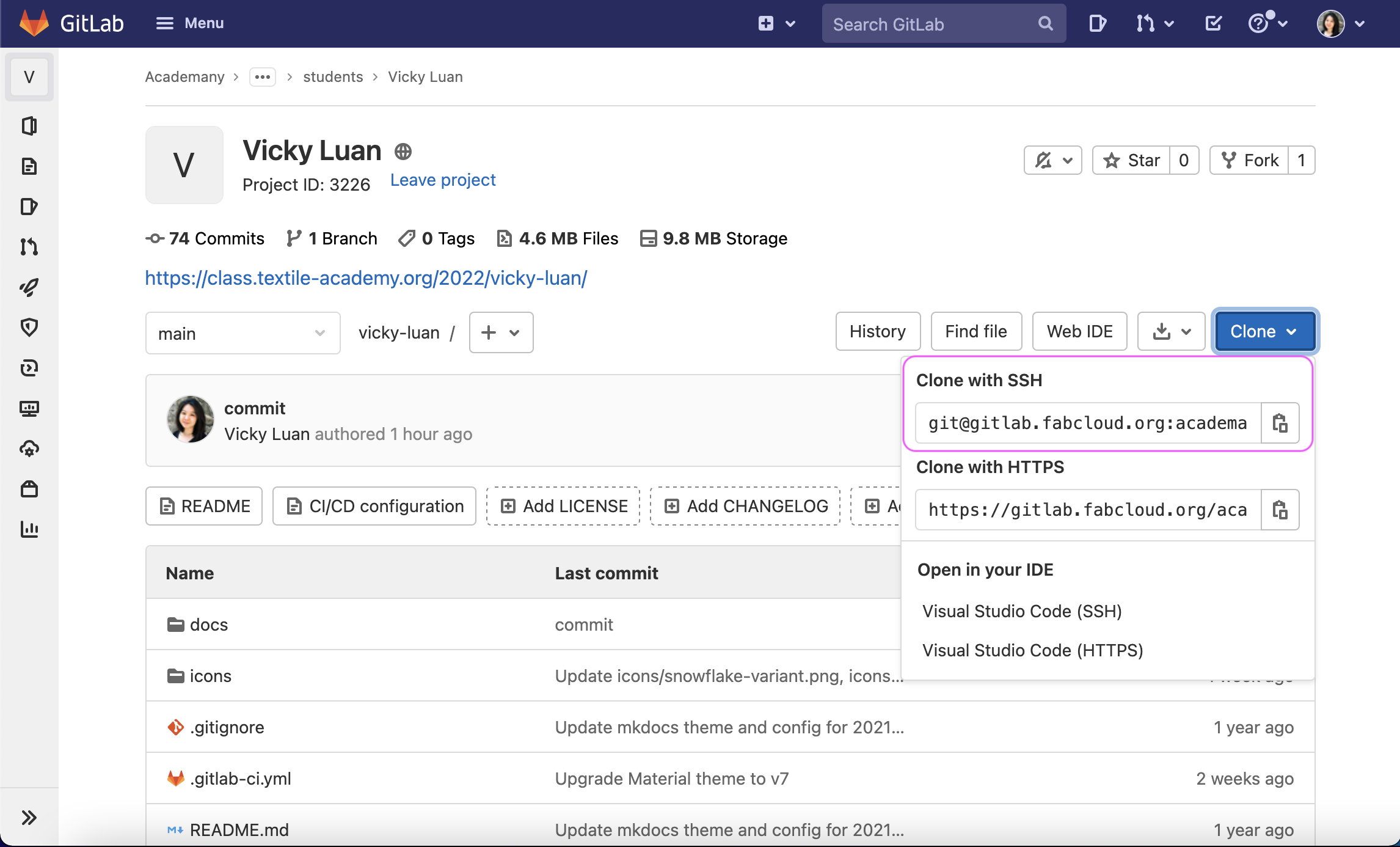
Task: Open Deployments sidebar icon
Action: [x=29, y=368]
